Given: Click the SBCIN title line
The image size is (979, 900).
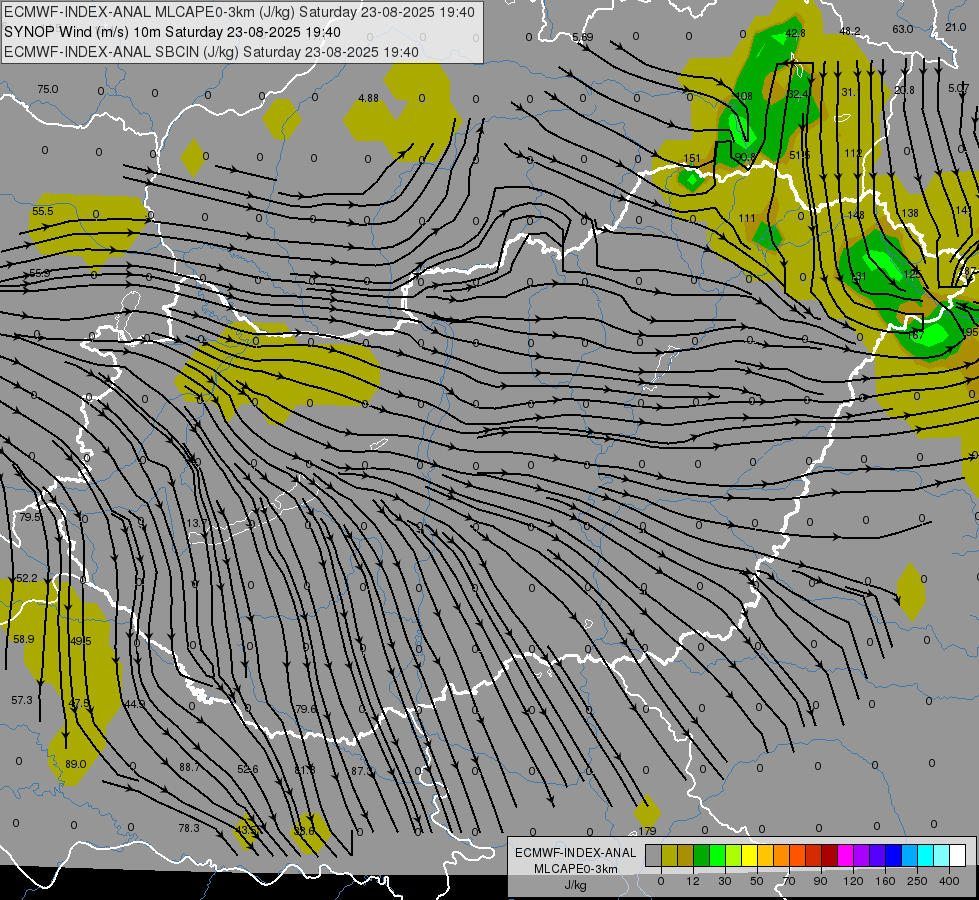Looking at the screenshot, I should [x=211, y=52].
